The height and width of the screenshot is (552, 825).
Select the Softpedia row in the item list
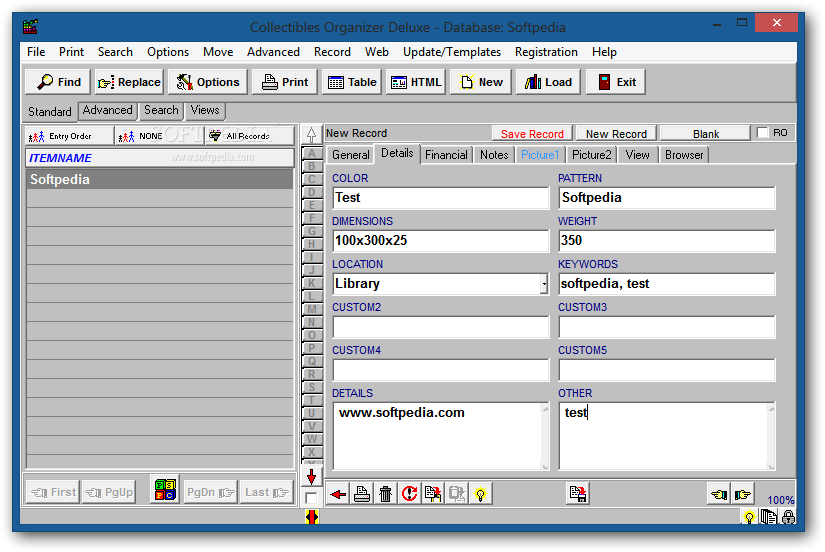coord(159,179)
